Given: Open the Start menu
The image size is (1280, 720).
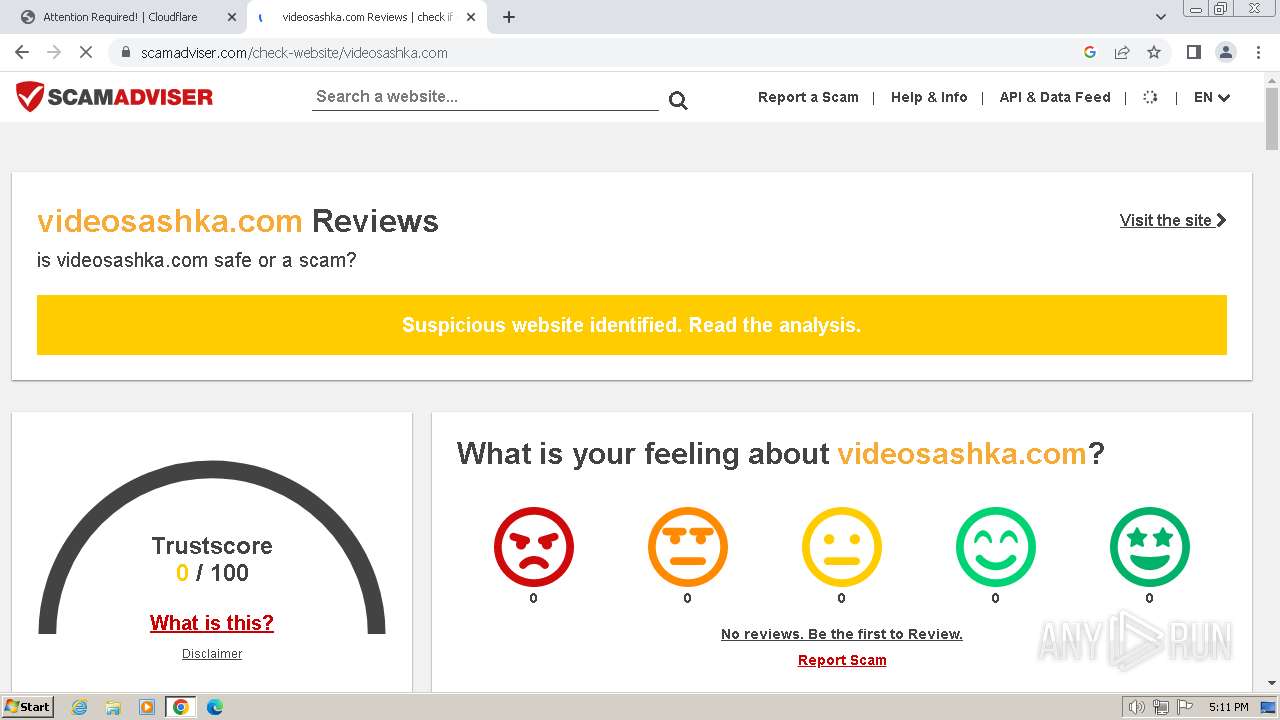Looking at the screenshot, I should [x=27, y=707].
